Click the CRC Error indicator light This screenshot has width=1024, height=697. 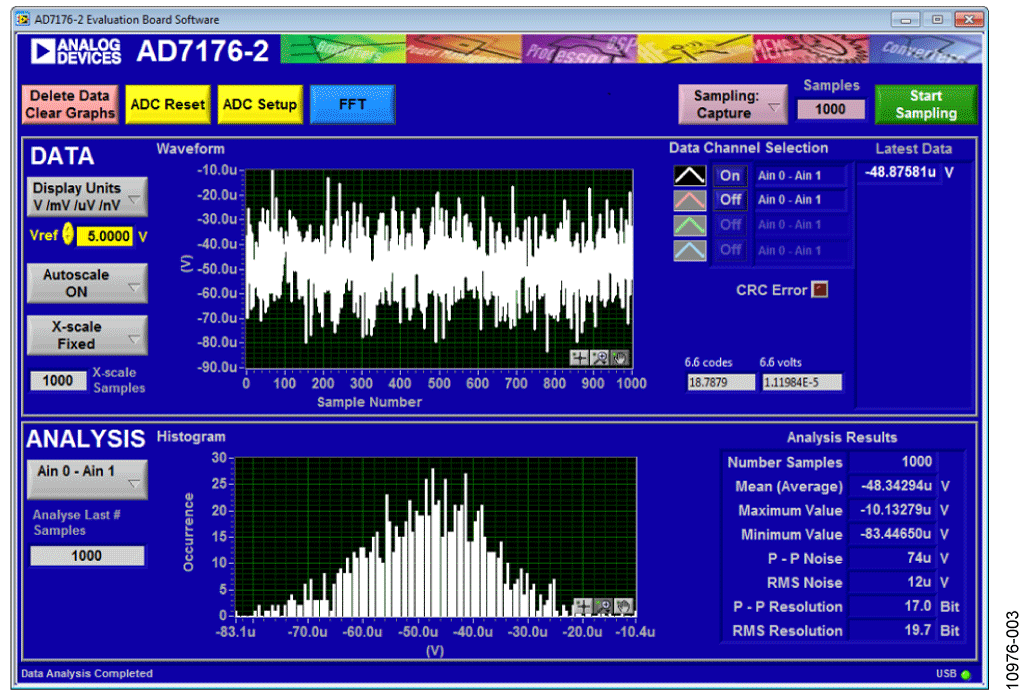820,289
